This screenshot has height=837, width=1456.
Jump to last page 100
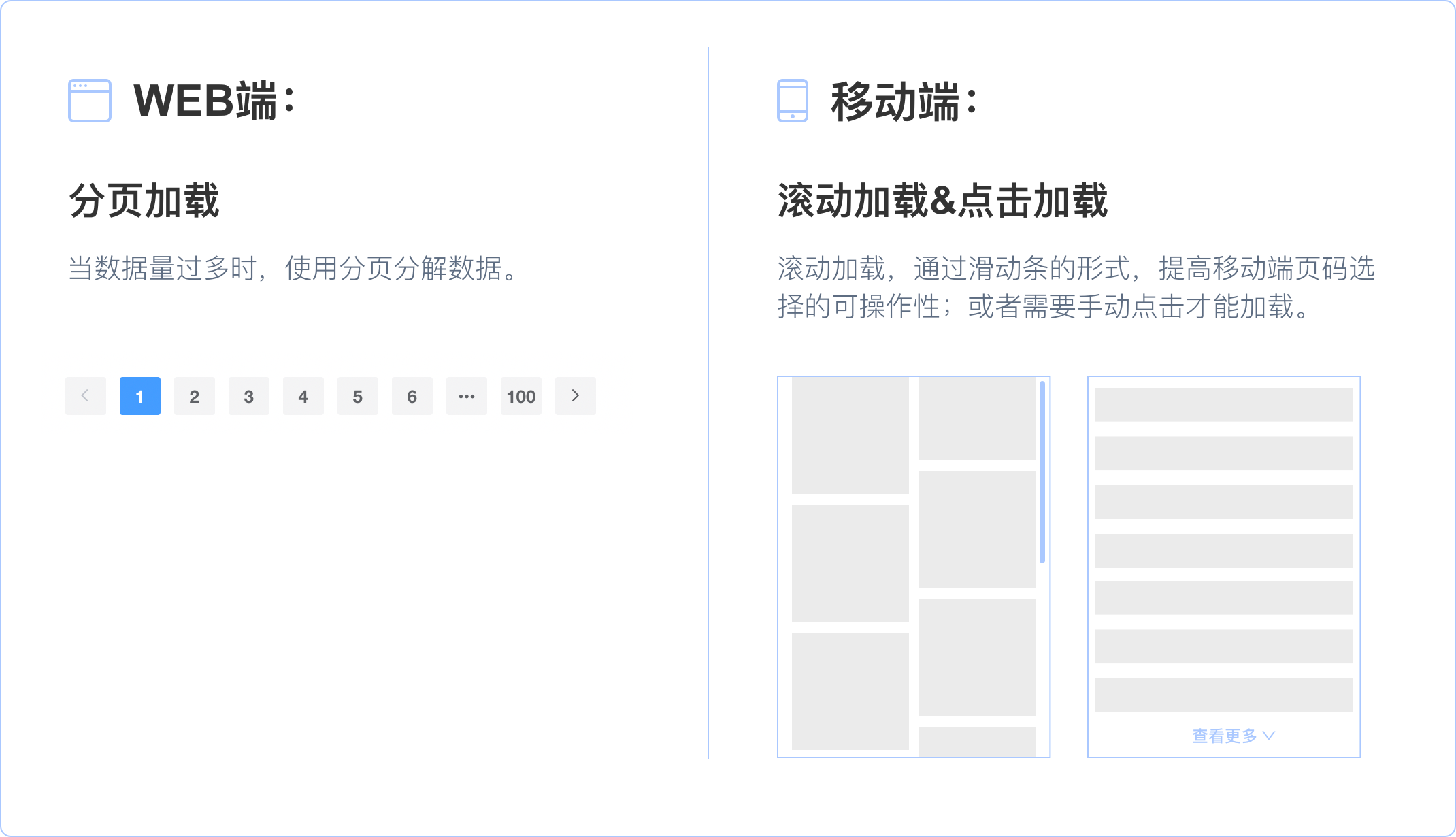click(521, 396)
